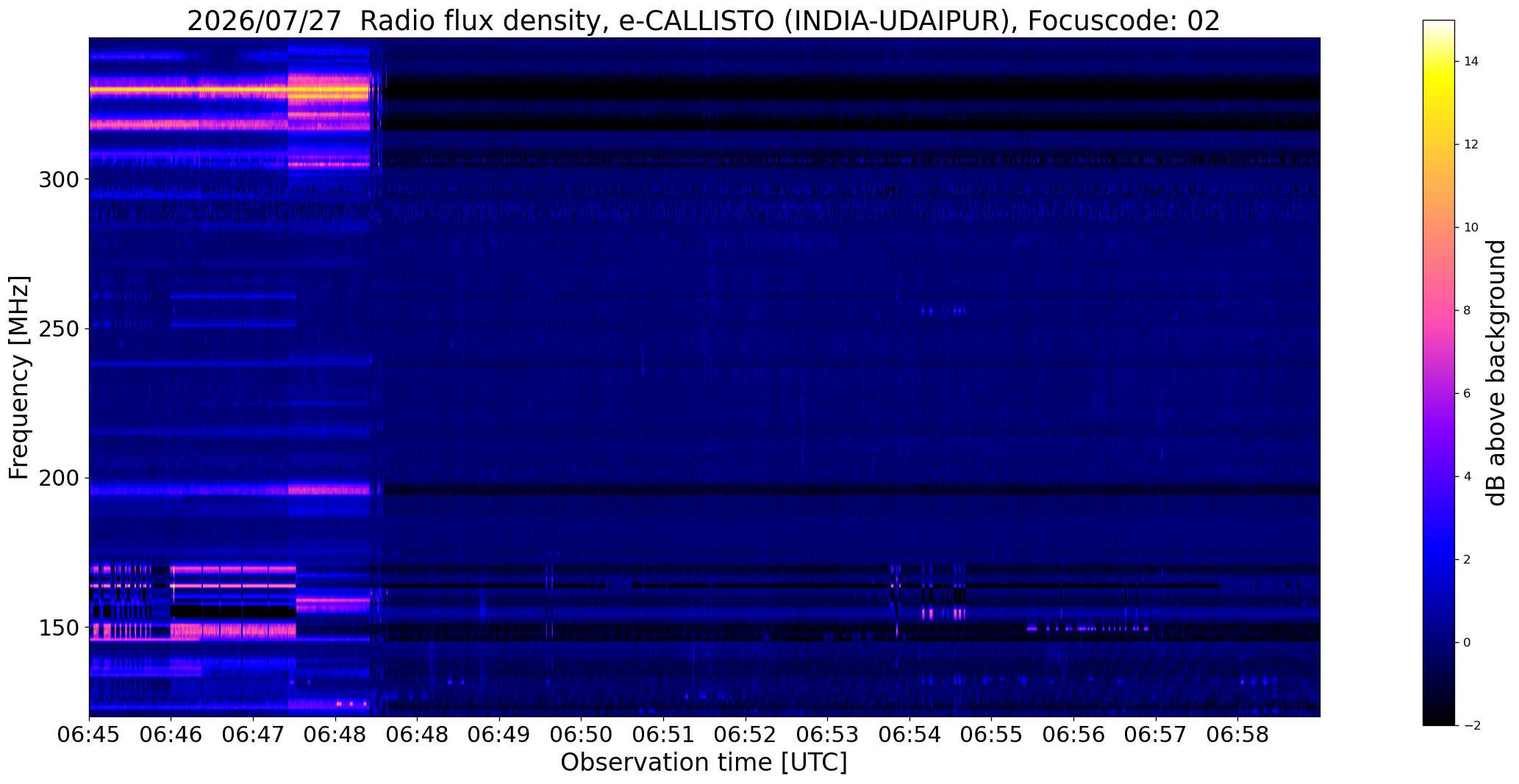The image size is (1519, 784).
Task: Click the 06:58 time tick label
Action: click(1238, 735)
